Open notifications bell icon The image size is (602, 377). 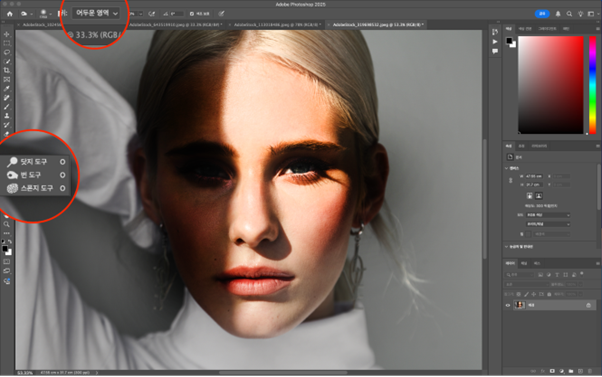(x=558, y=14)
